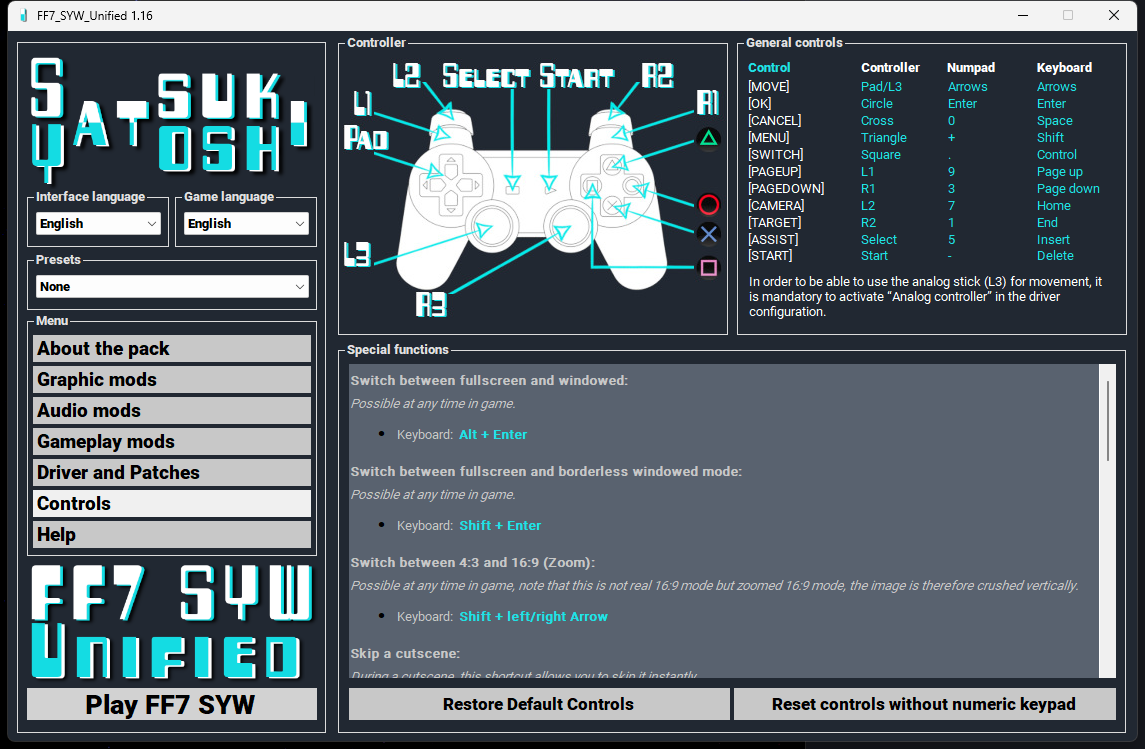Screen dimensions: 1145x749
Task: Click the Controller column header
Action: tap(890, 67)
